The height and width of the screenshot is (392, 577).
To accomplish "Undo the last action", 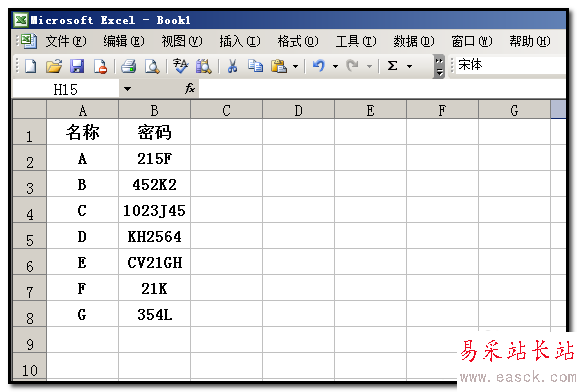I will click(x=319, y=66).
